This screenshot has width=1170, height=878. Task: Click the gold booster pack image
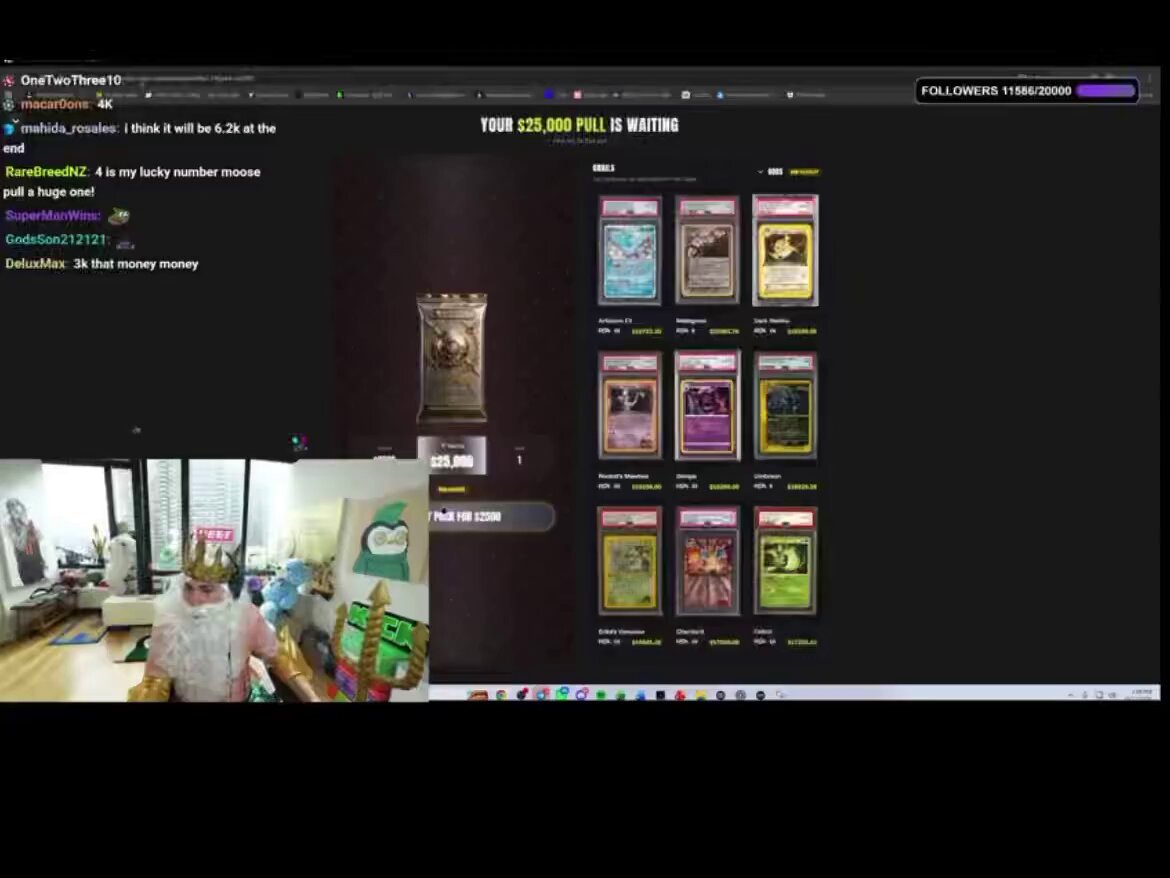tap(451, 357)
